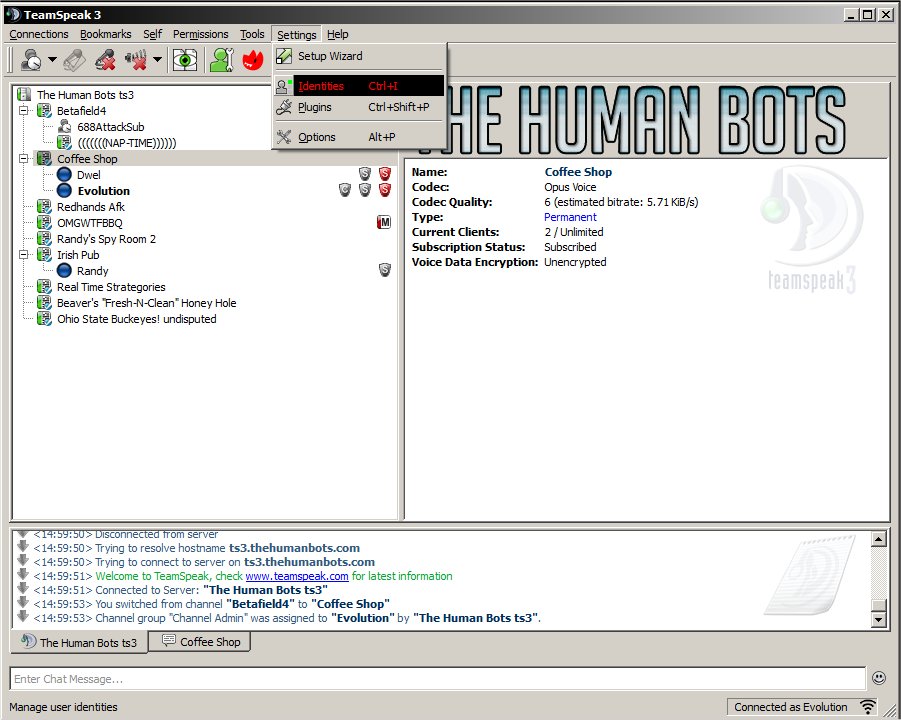Click the Permanent channel type value
This screenshot has width=901, height=720.
tap(570, 217)
